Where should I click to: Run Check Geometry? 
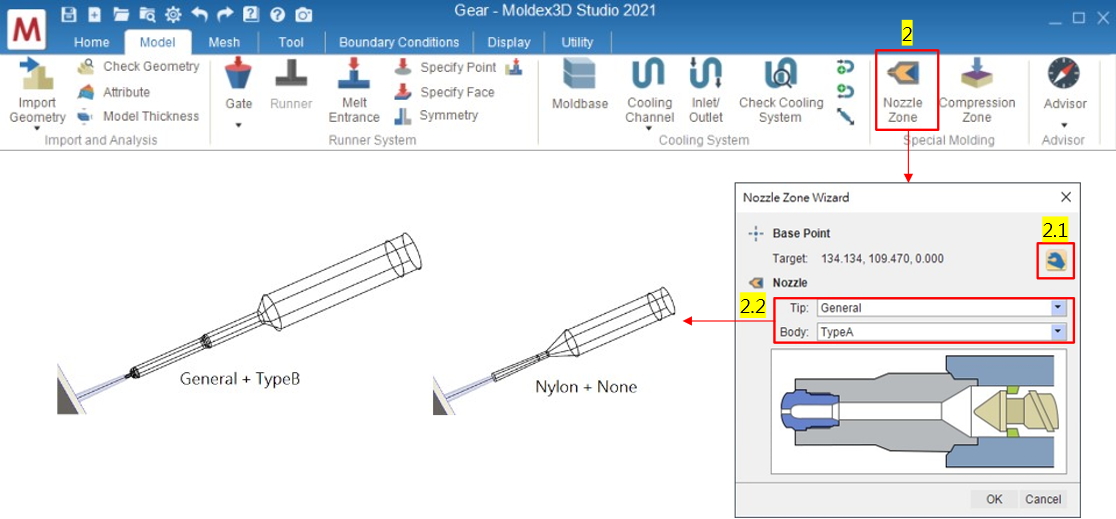tap(139, 66)
